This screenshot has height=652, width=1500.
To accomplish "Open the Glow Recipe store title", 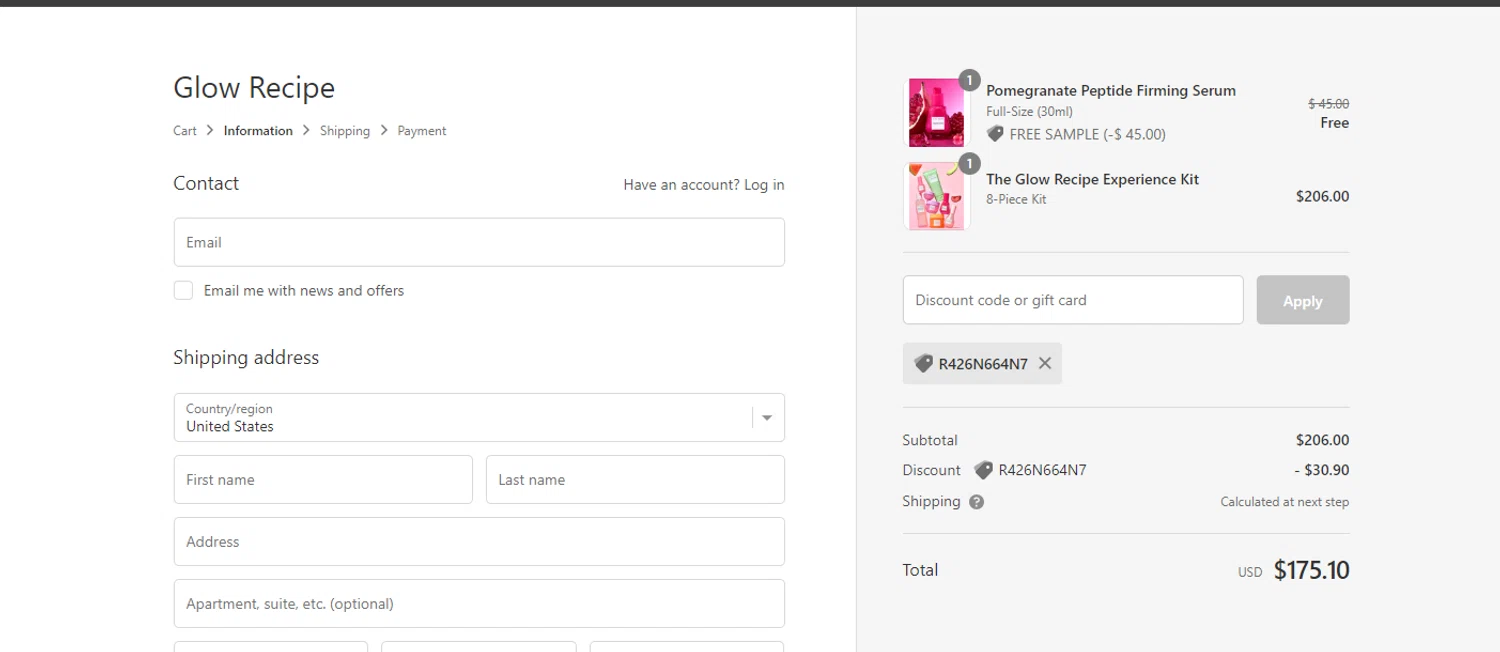I will (x=254, y=88).
